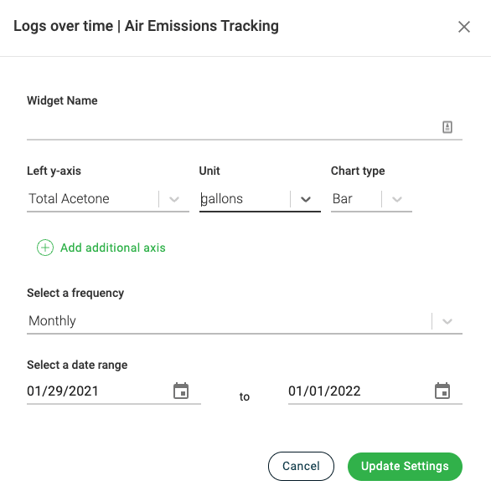Expand the Left y-axis chevron arrow
This screenshot has height=501, width=491.
click(174, 199)
